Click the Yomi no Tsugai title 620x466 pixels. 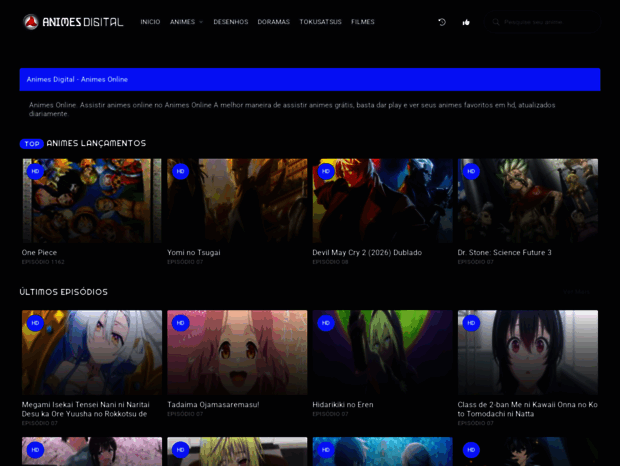click(194, 253)
